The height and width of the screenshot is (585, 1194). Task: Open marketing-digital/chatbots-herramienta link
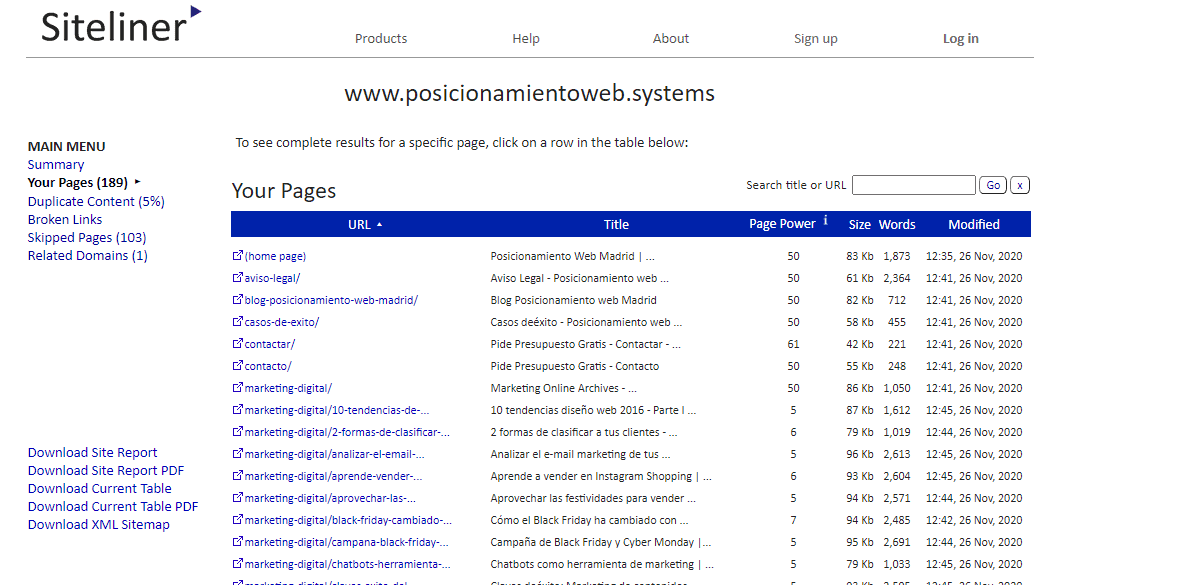click(x=347, y=564)
